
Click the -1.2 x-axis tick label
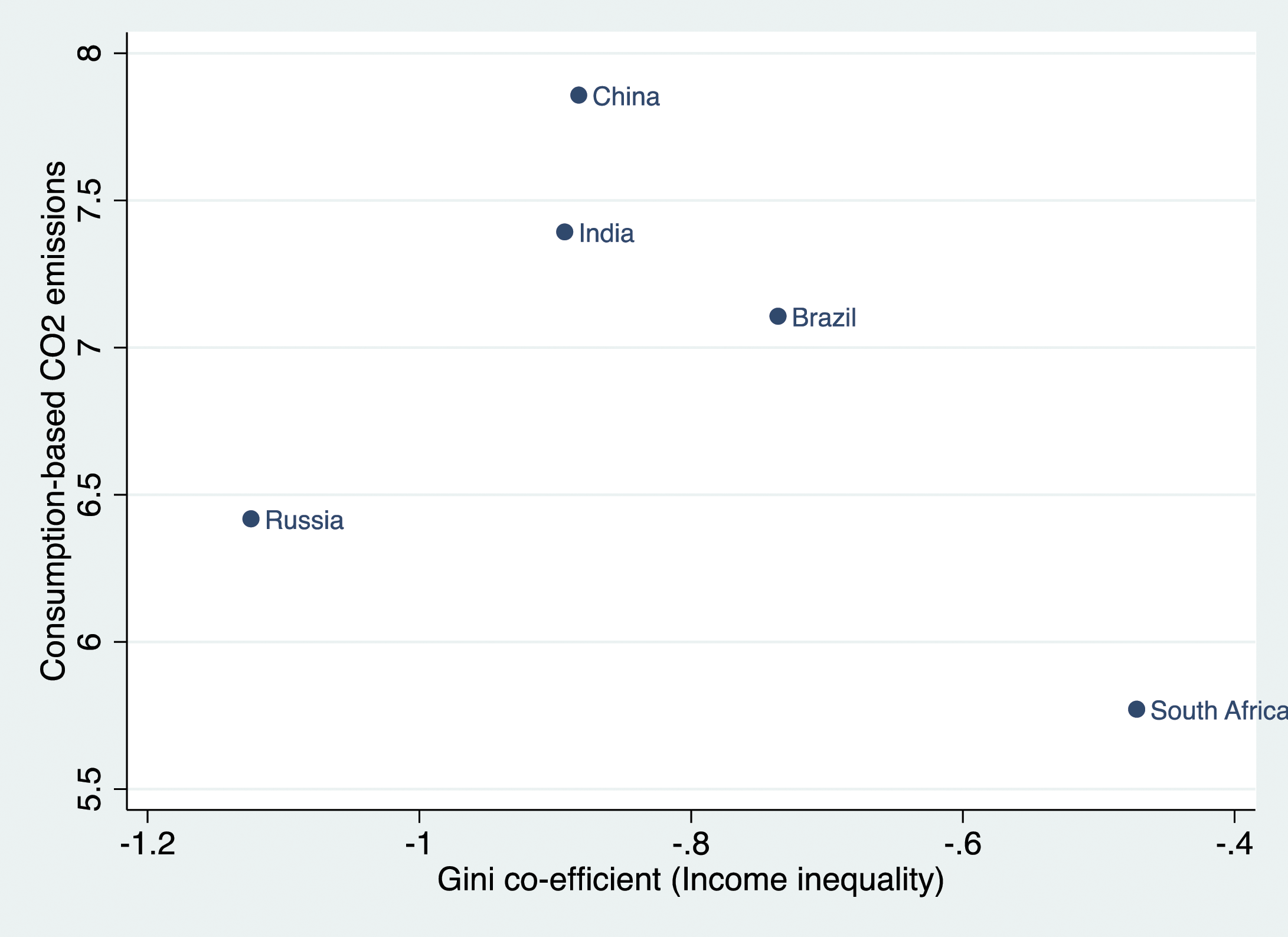148,844
